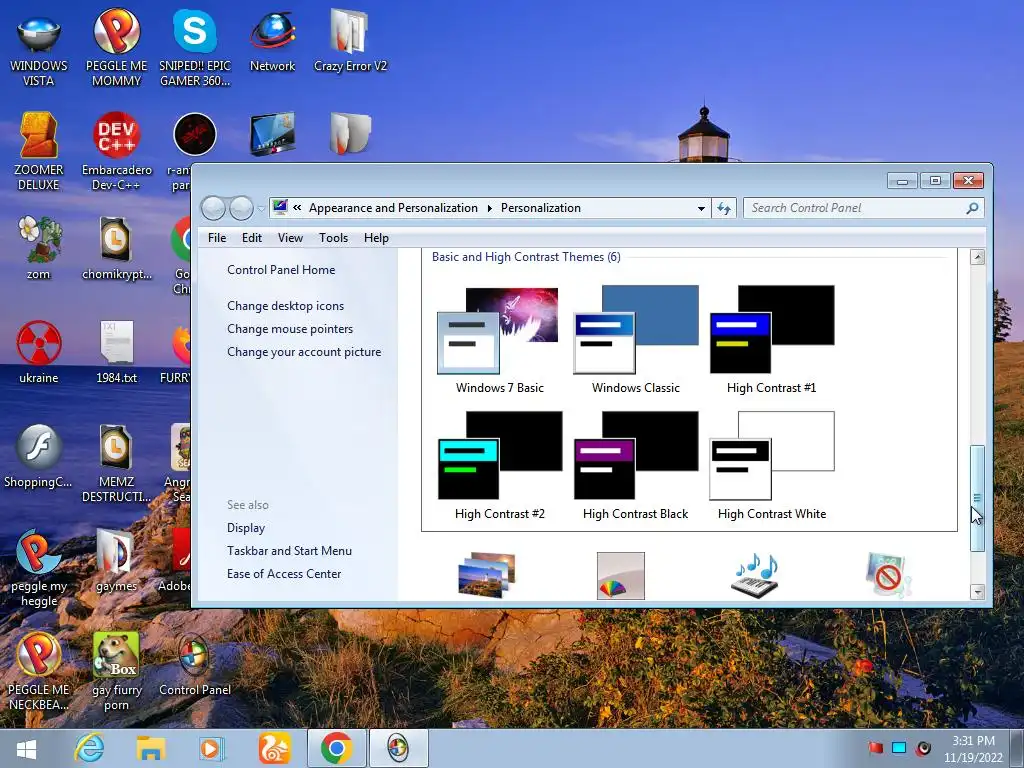Open WINDOWS VISTA desktop icon
This screenshot has width=1024, height=768.
[x=39, y=50]
